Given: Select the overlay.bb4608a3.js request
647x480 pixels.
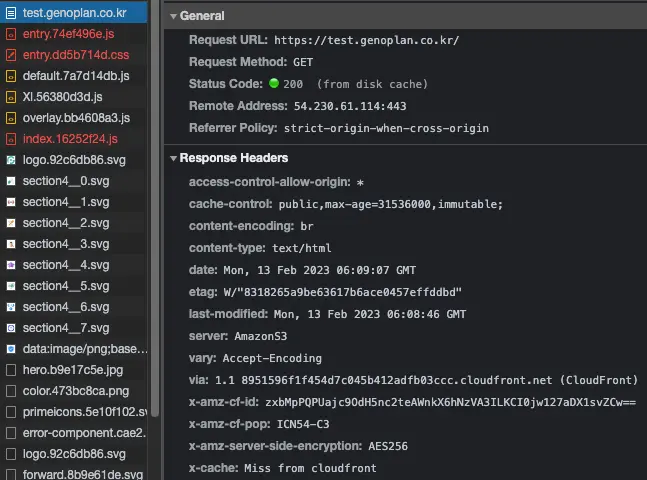Looking at the screenshot, I should coord(76,118).
